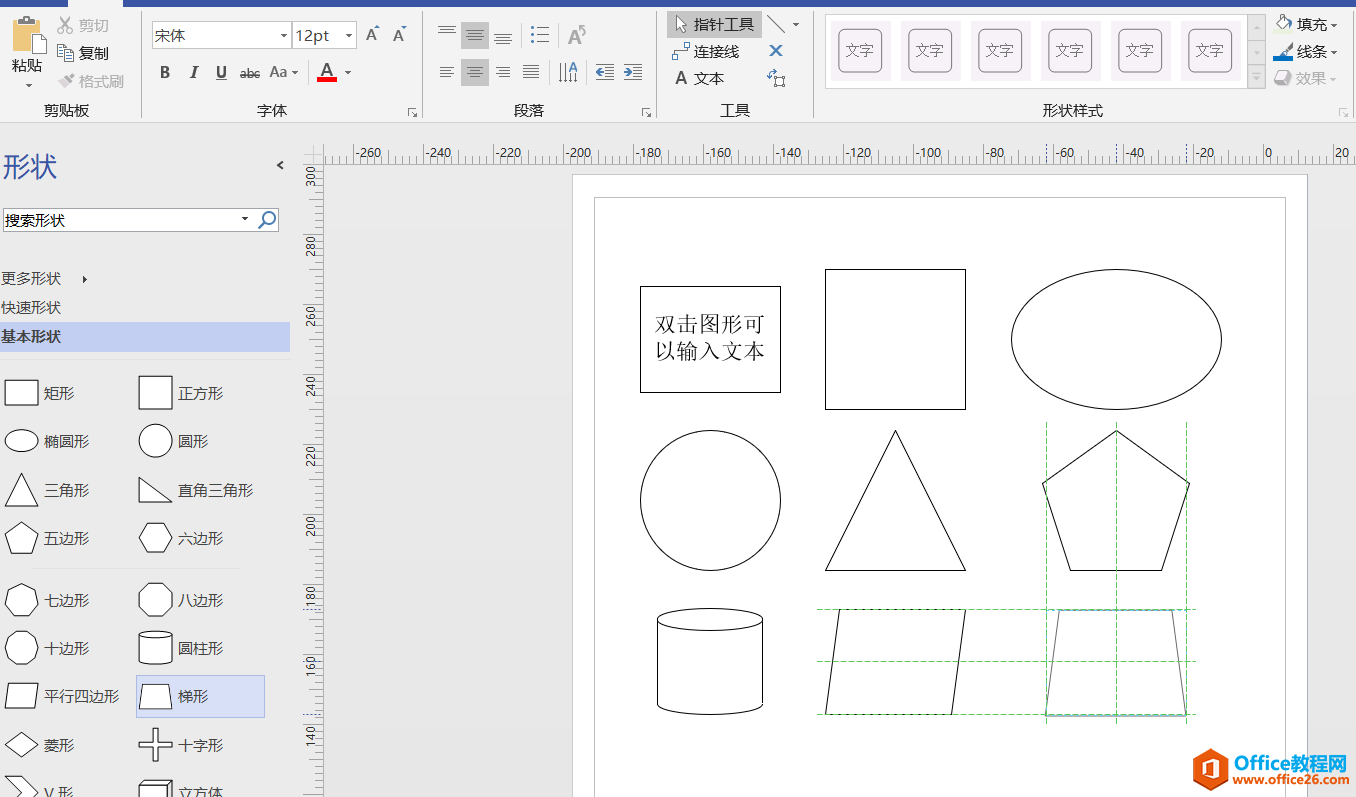This screenshot has width=1356, height=797.
Task: Open the drawing tool dropdown arrow
Action: coord(796,24)
